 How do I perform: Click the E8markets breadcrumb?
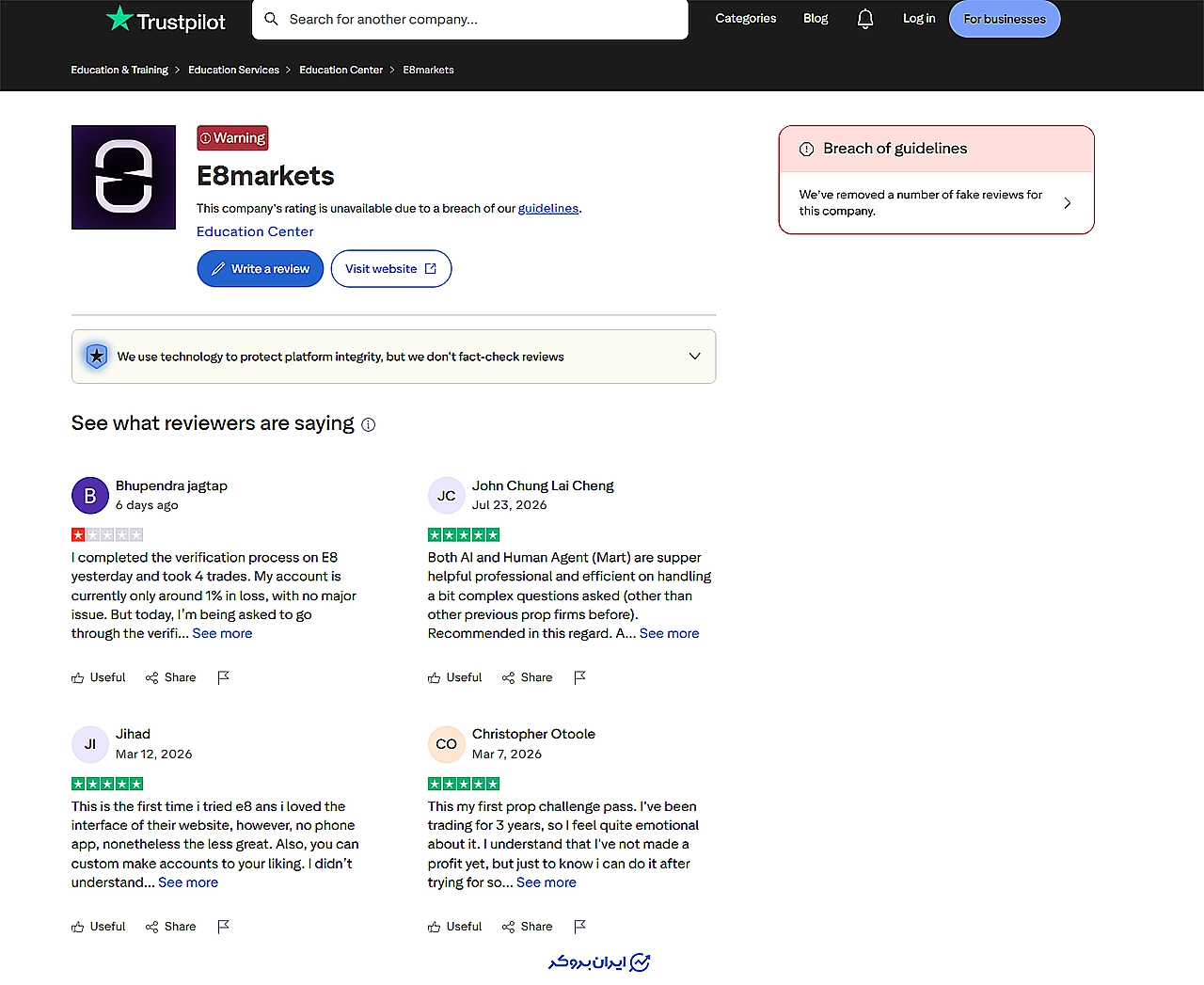[x=429, y=70]
